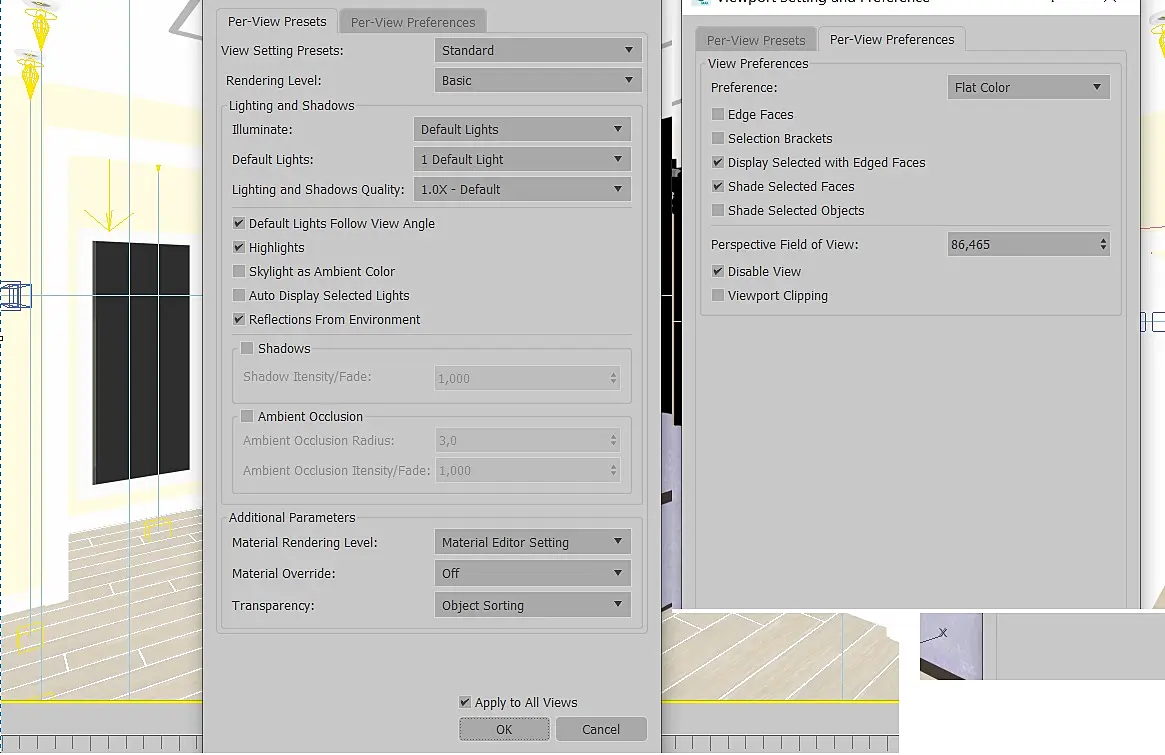
Task: Enable Skylight as Ambient Color
Action: click(x=238, y=271)
